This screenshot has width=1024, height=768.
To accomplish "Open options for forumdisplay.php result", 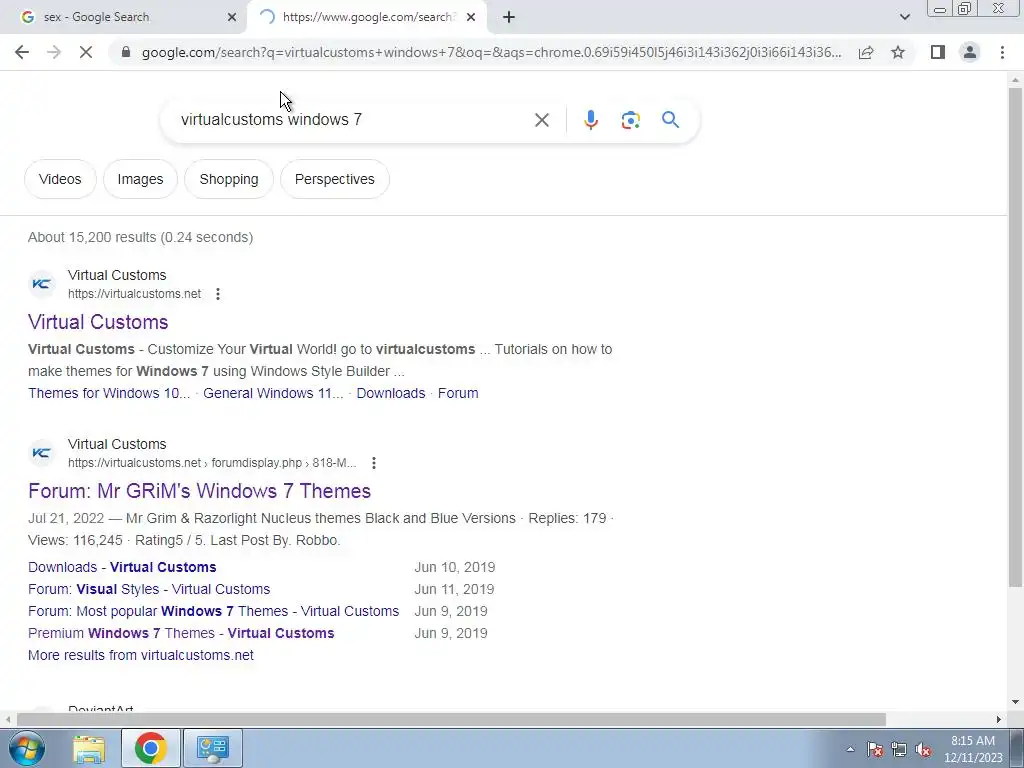I will click(374, 463).
